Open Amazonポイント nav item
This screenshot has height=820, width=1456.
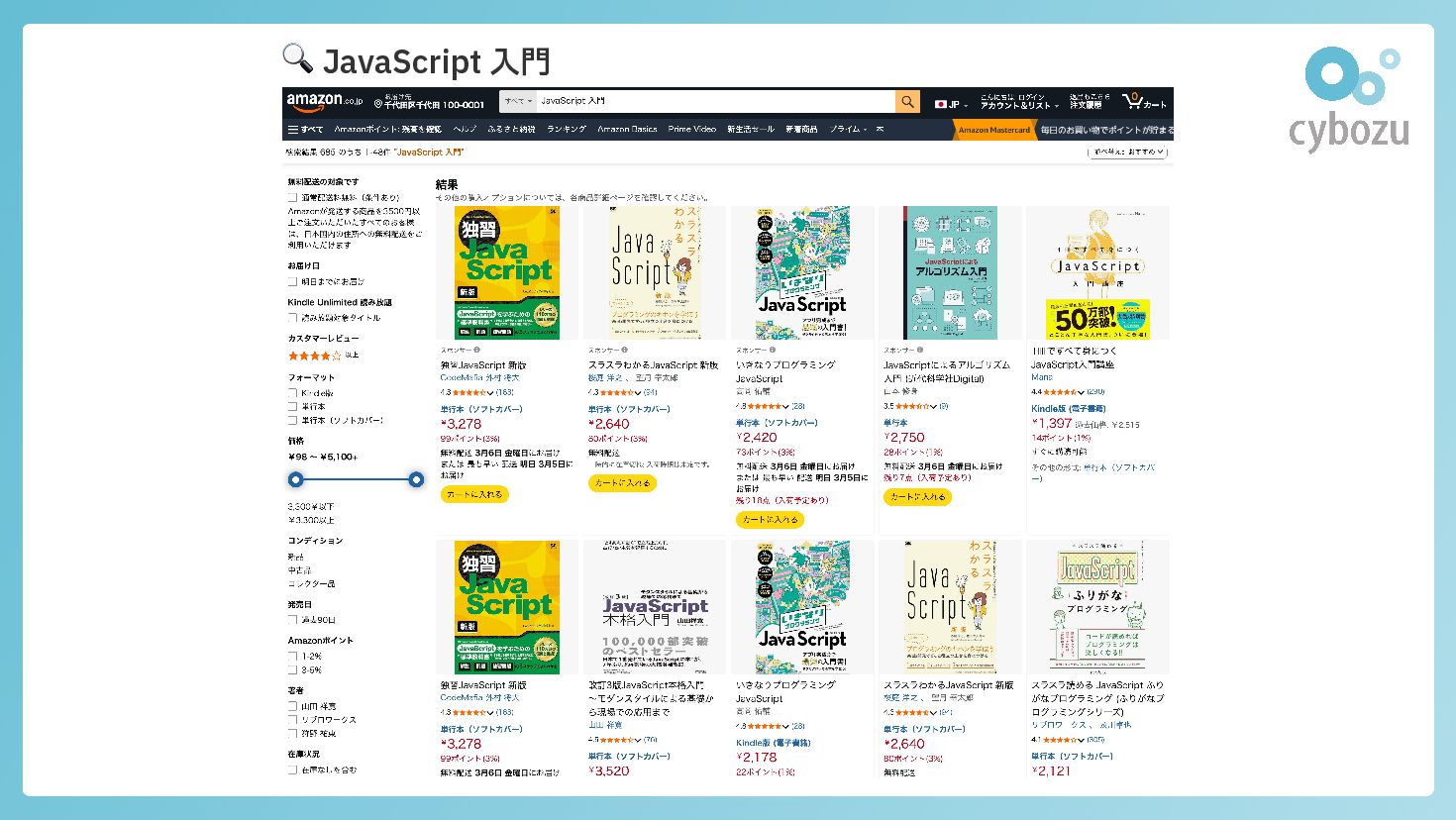(387, 130)
